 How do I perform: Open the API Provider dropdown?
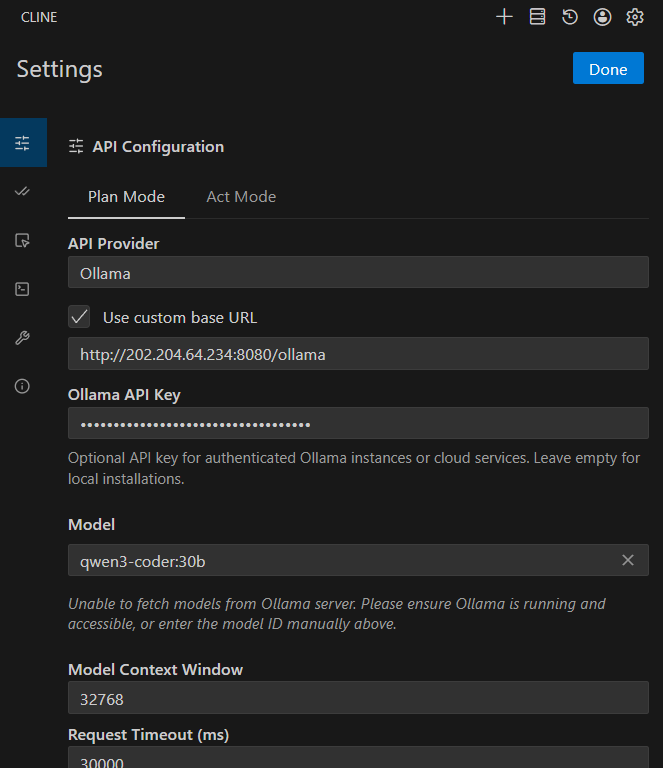(358, 273)
